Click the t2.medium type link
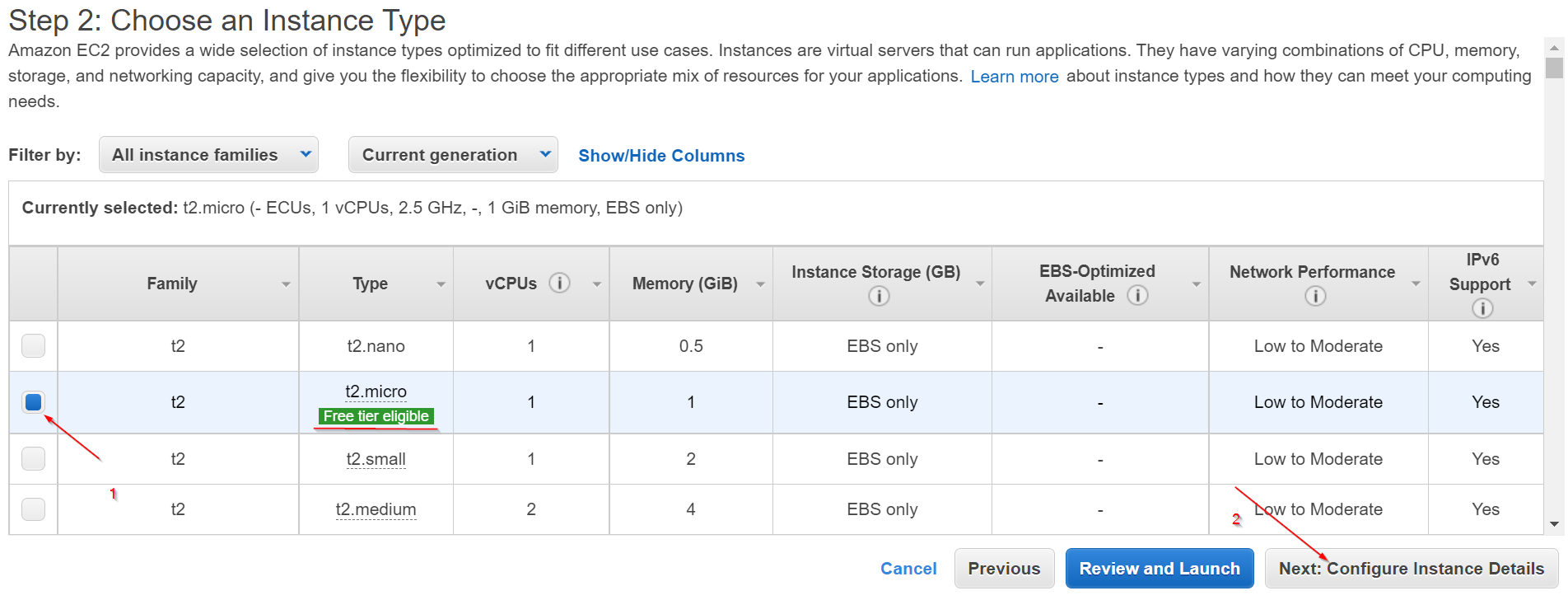1568x600 pixels. point(376,509)
